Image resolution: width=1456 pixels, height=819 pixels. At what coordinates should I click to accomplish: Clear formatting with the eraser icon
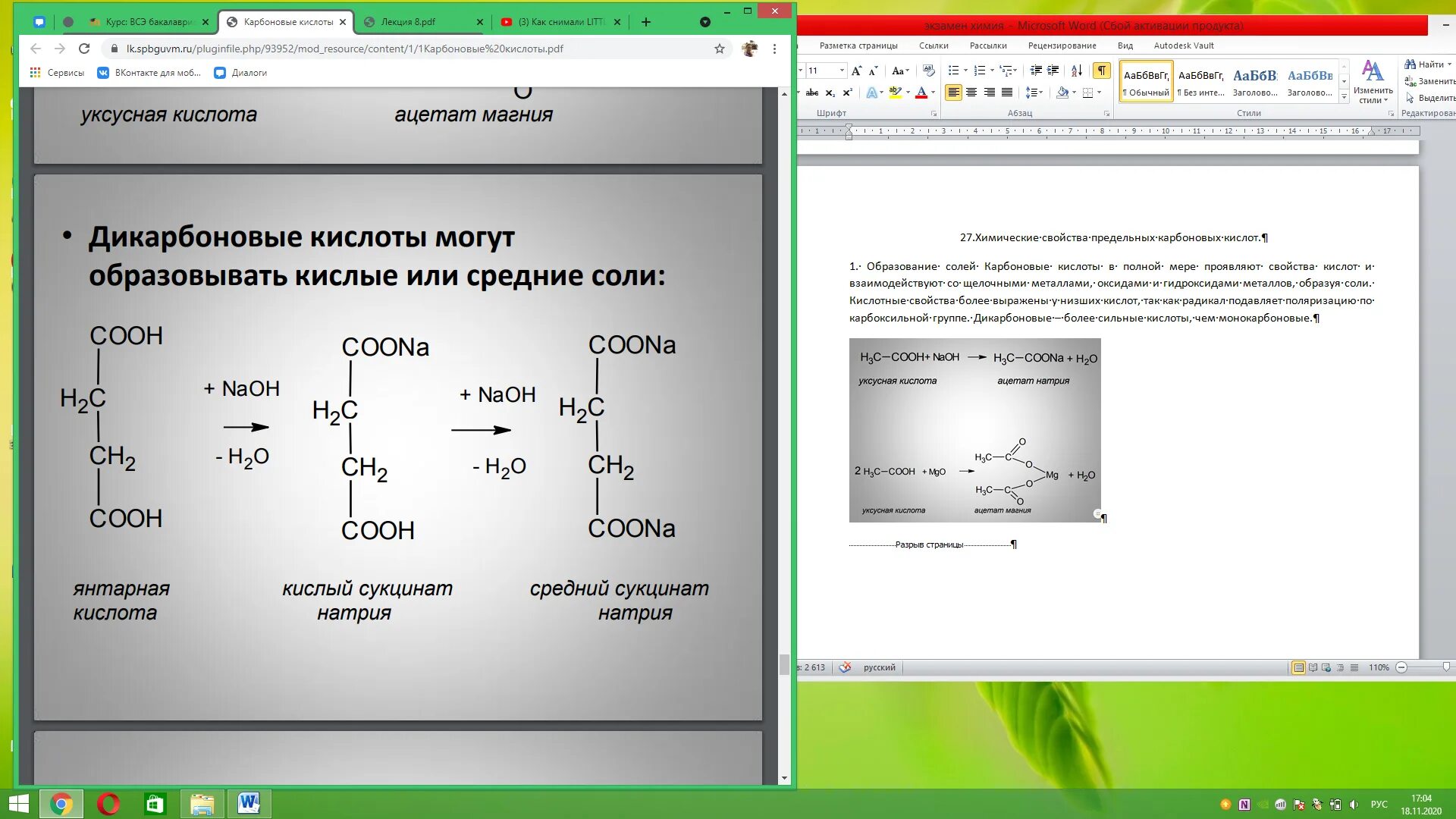point(928,71)
